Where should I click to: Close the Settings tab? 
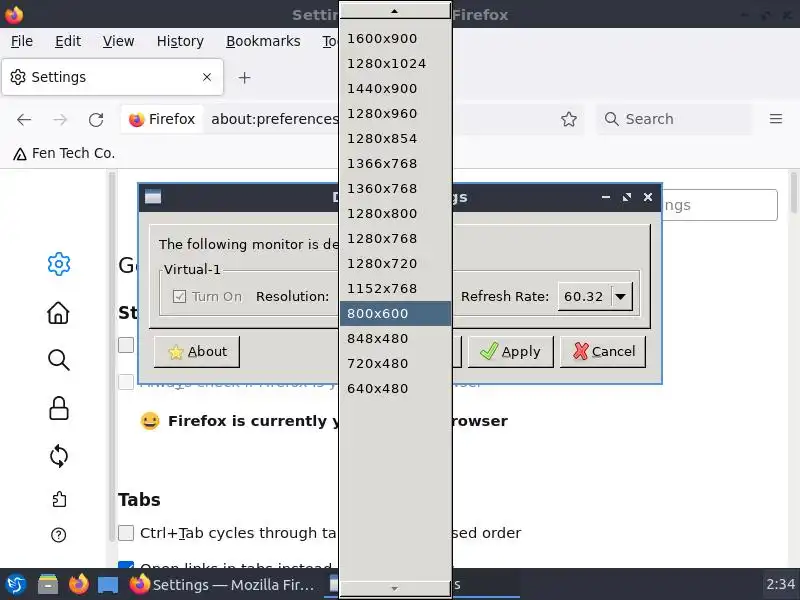[207, 77]
